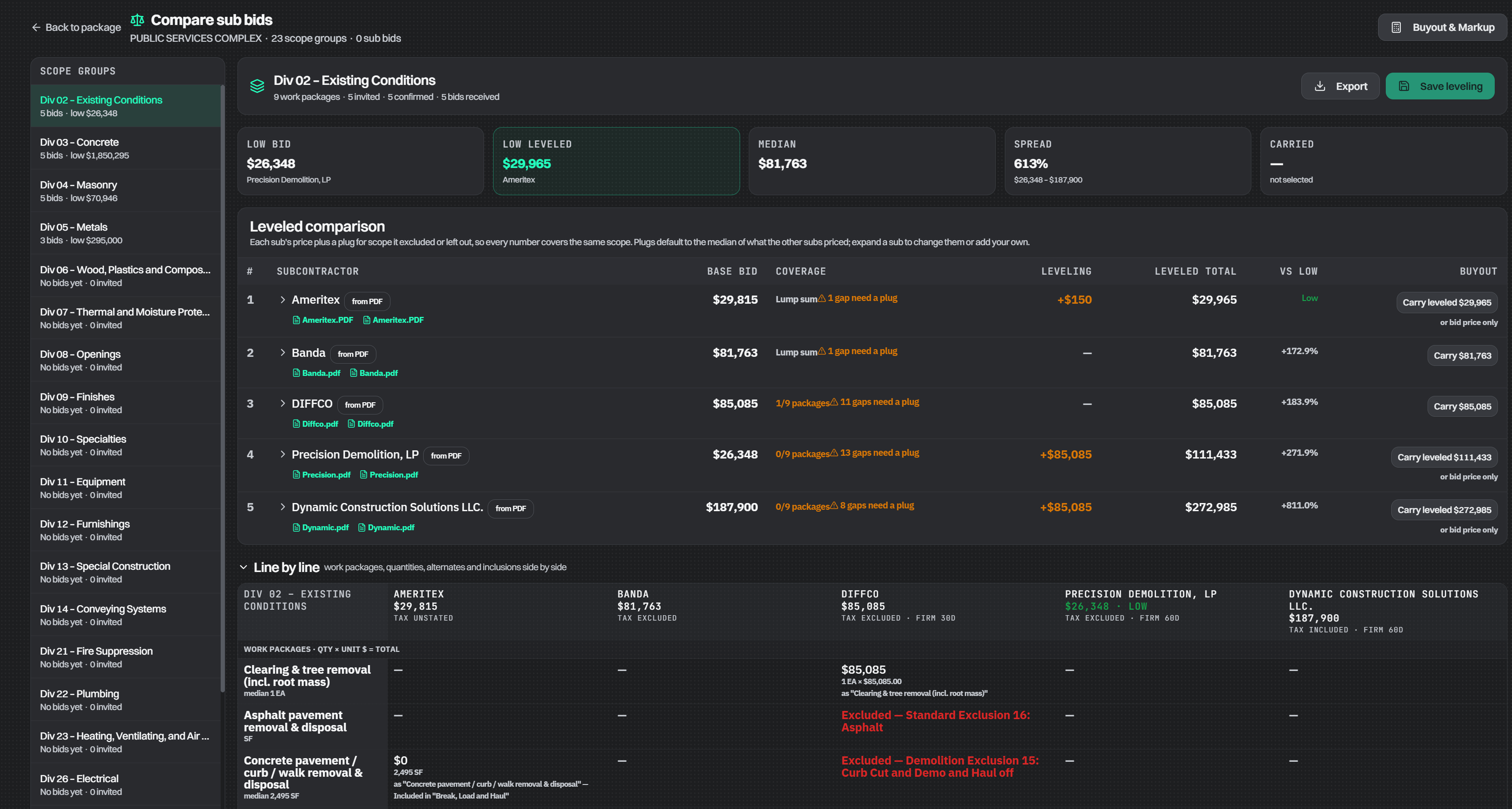Click the layers icon beside Div 02 heading
Image resolution: width=1512 pixels, height=809 pixels.
(257, 86)
